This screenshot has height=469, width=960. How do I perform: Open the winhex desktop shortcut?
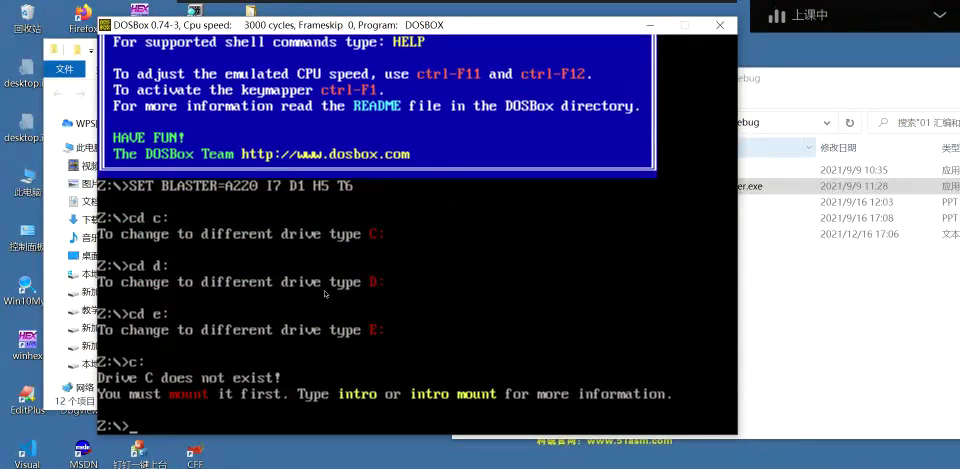pyautogui.click(x=27, y=346)
